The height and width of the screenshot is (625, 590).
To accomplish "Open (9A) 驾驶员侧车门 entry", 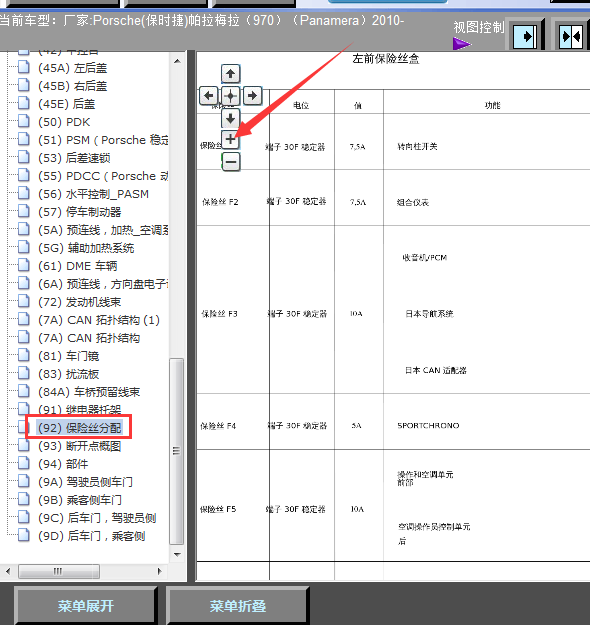I will point(85,482).
